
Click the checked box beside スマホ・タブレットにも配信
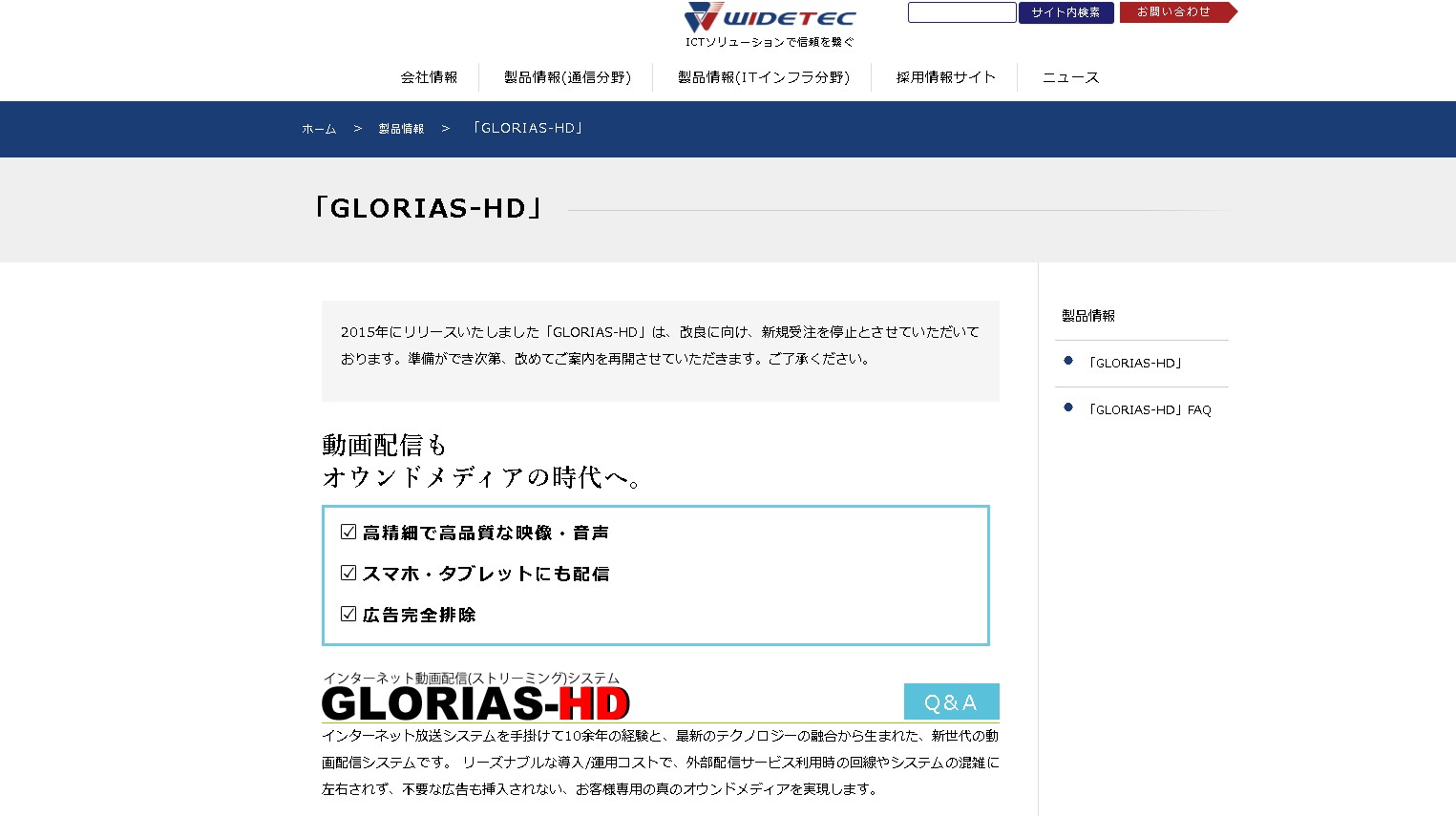348,573
